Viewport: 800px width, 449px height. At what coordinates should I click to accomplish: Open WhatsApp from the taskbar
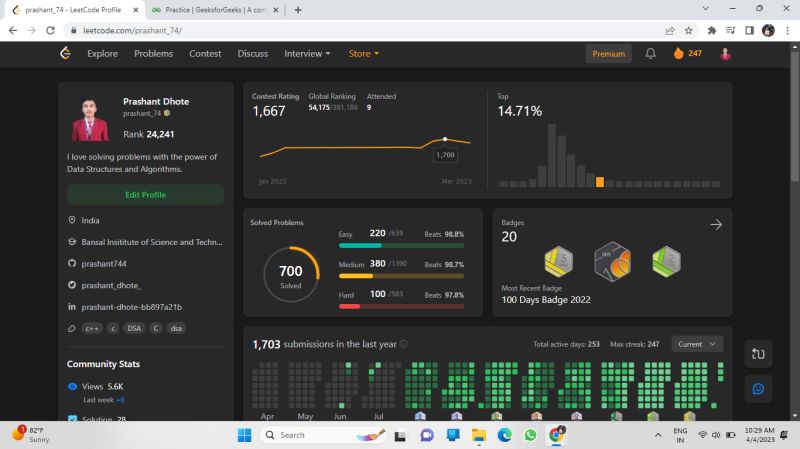coord(530,435)
